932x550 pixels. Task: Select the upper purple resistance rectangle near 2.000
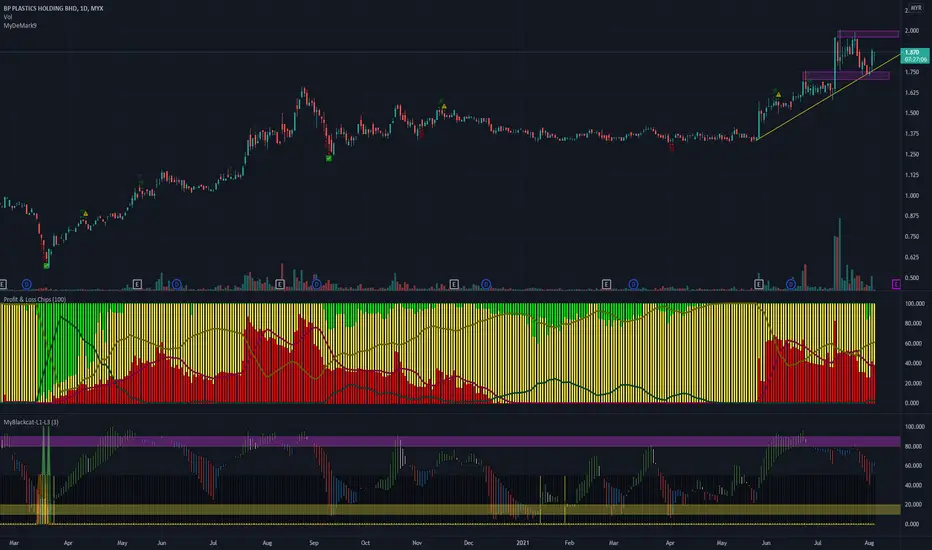click(x=868, y=34)
